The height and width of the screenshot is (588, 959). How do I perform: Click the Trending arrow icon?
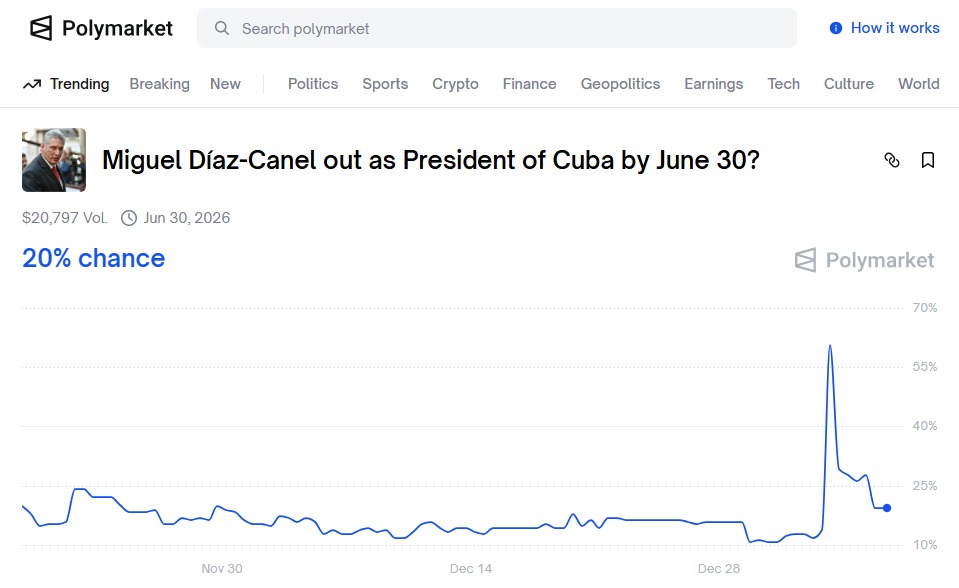(x=32, y=84)
